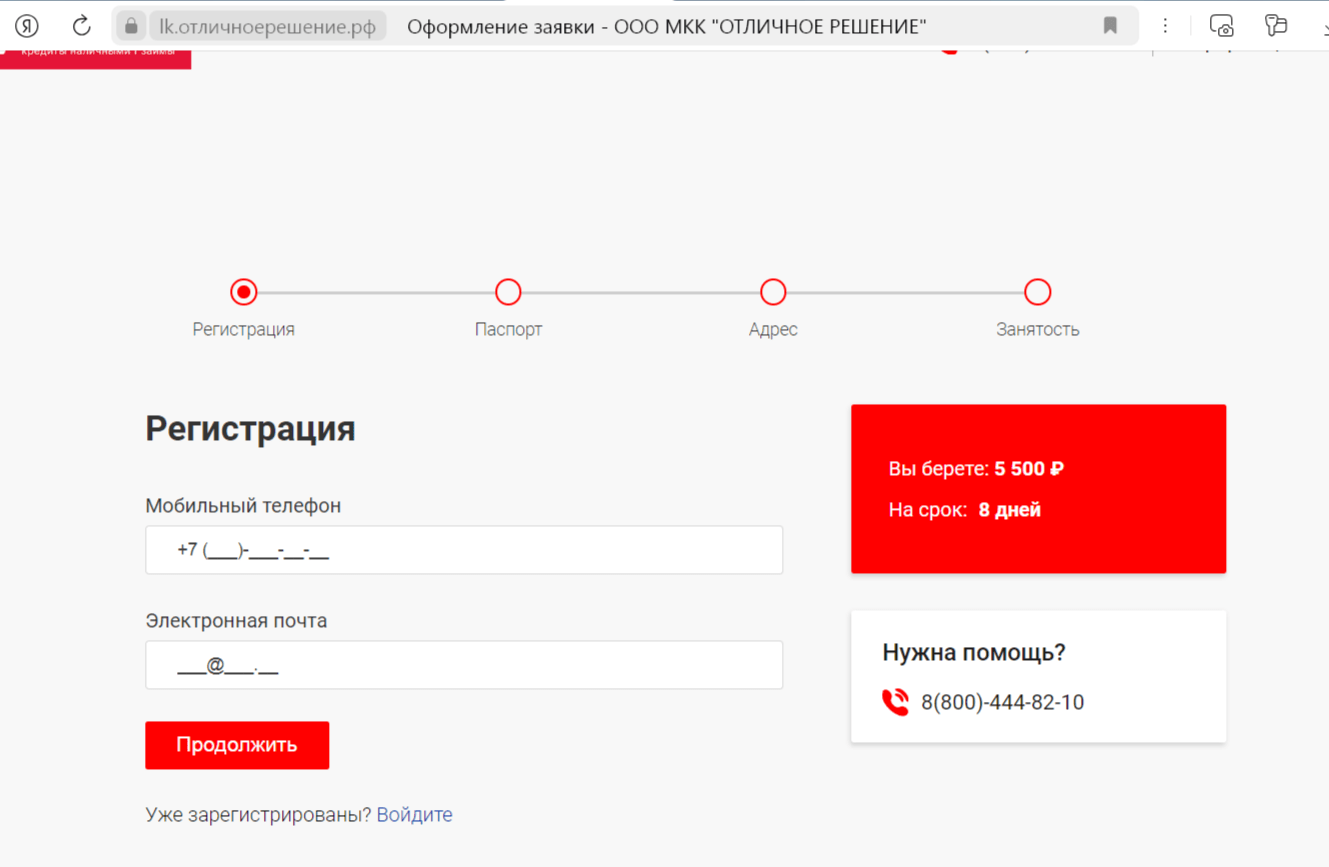Focus the Мобильный телефон input field

pyautogui.click(x=464, y=550)
